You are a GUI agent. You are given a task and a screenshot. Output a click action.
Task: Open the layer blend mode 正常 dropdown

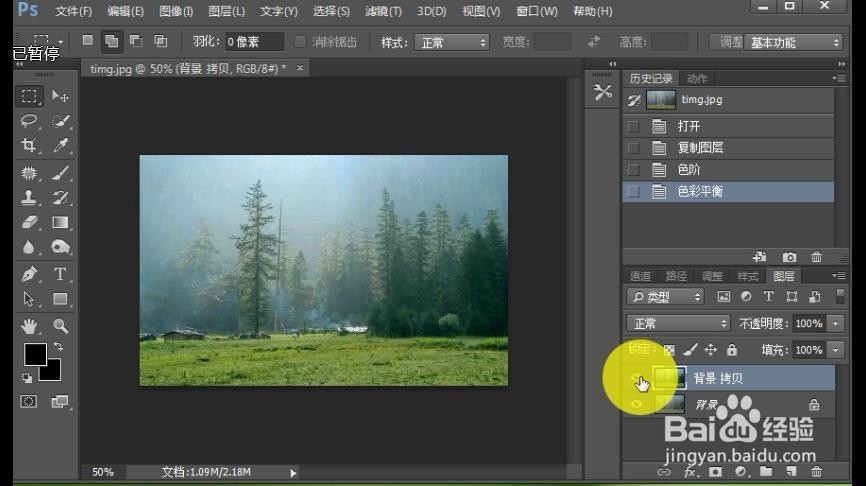tap(678, 323)
